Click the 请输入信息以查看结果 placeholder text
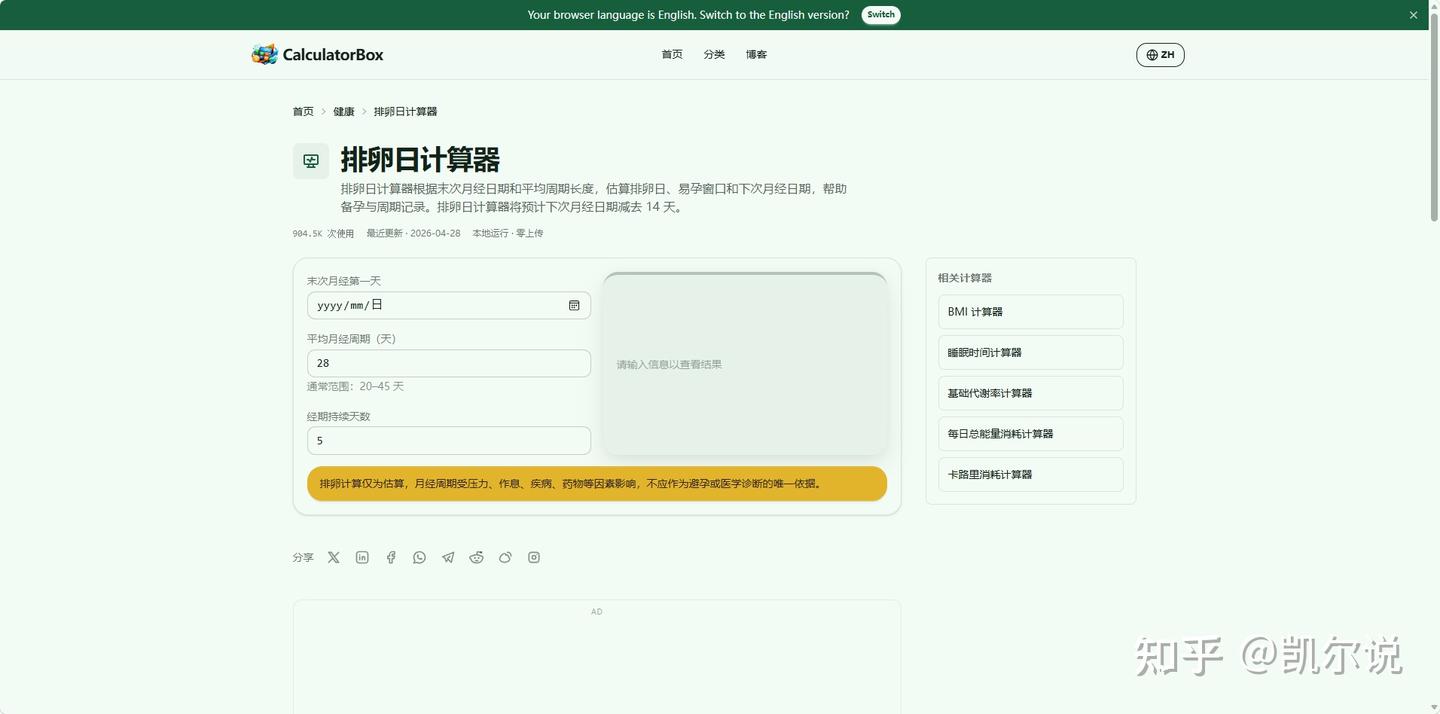Screen dimensions: 1440x714 click(x=669, y=365)
